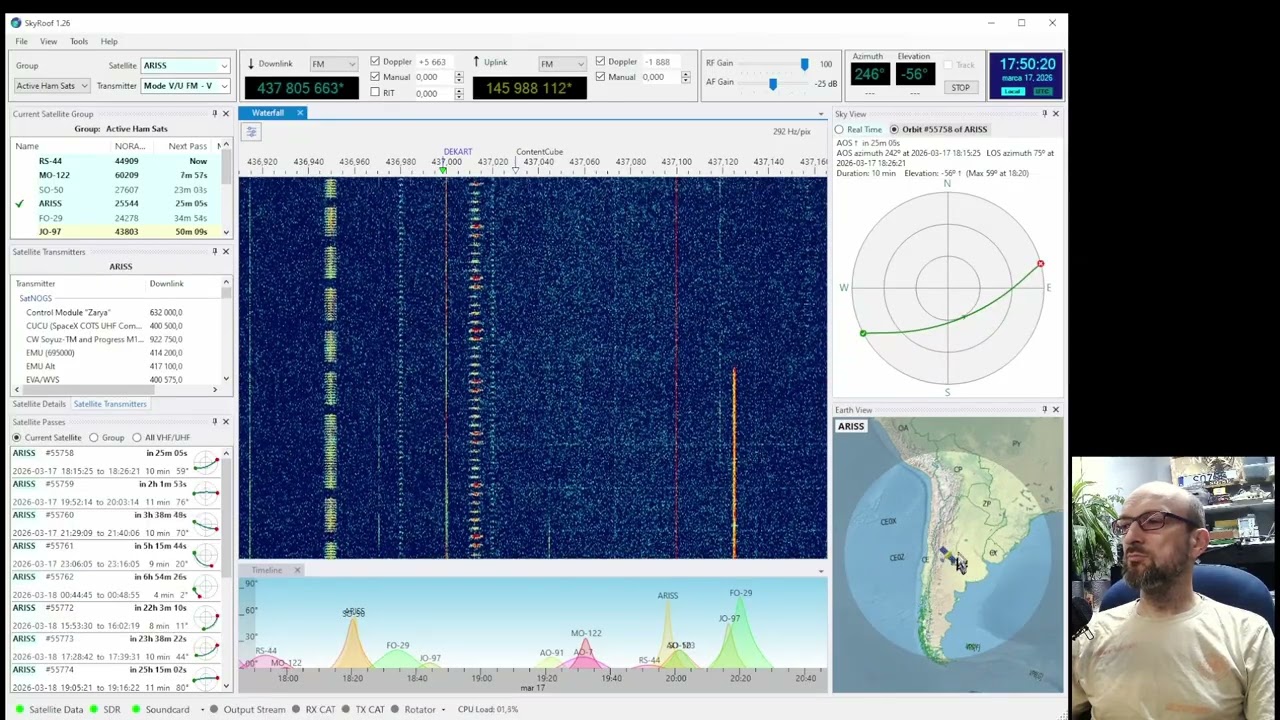Viewport: 1280px width, 720px height.
Task: Open the View menu
Action: [48, 42]
